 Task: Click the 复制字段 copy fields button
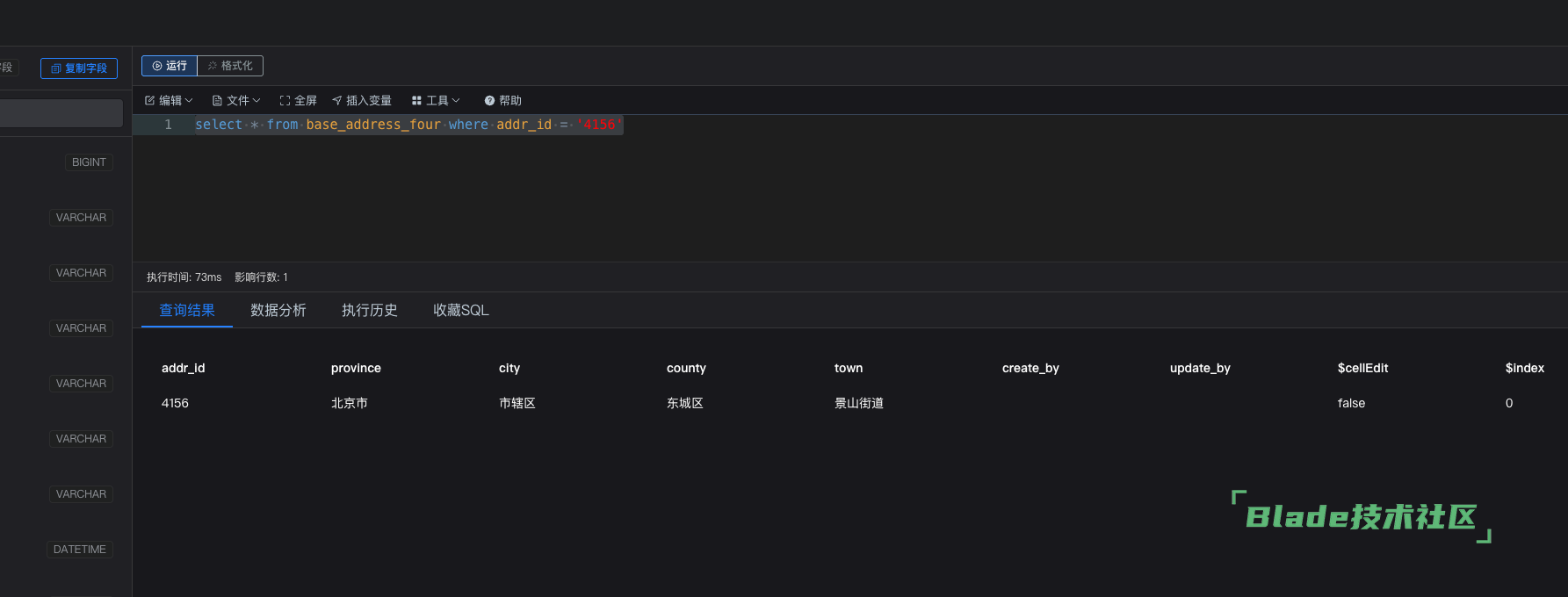click(x=79, y=68)
